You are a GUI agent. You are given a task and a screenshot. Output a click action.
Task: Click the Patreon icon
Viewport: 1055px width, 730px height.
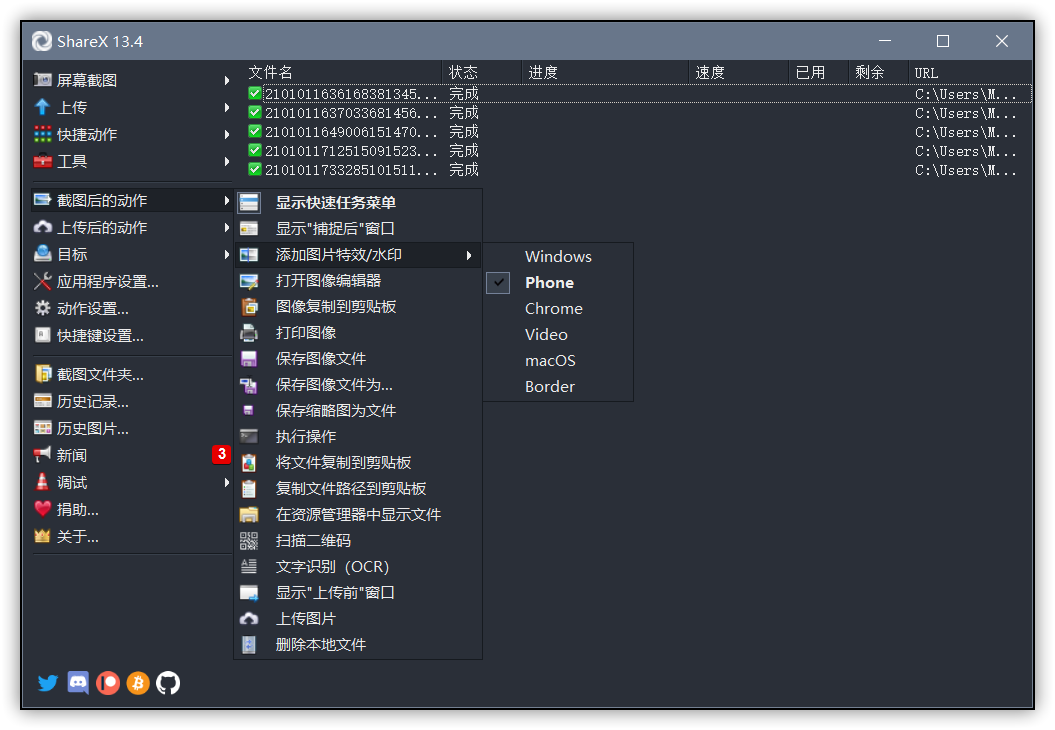[x=108, y=683]
